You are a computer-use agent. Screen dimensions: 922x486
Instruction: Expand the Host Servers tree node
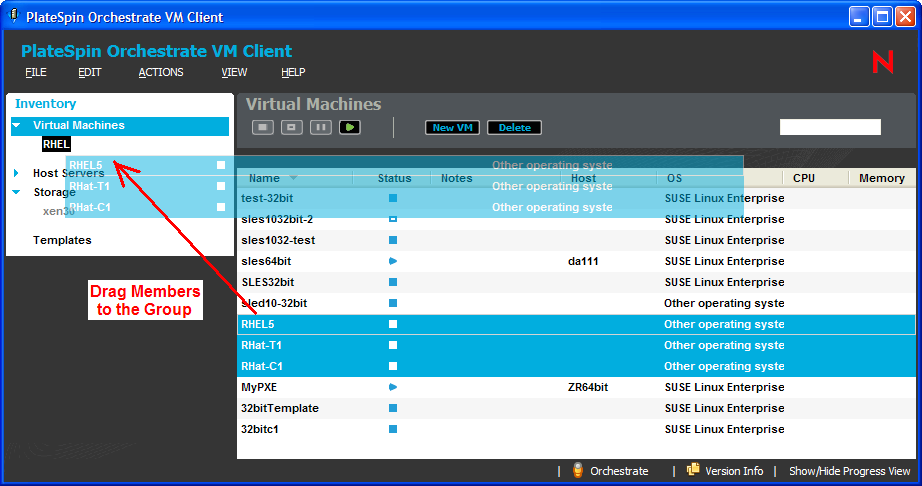click(16, 173)
